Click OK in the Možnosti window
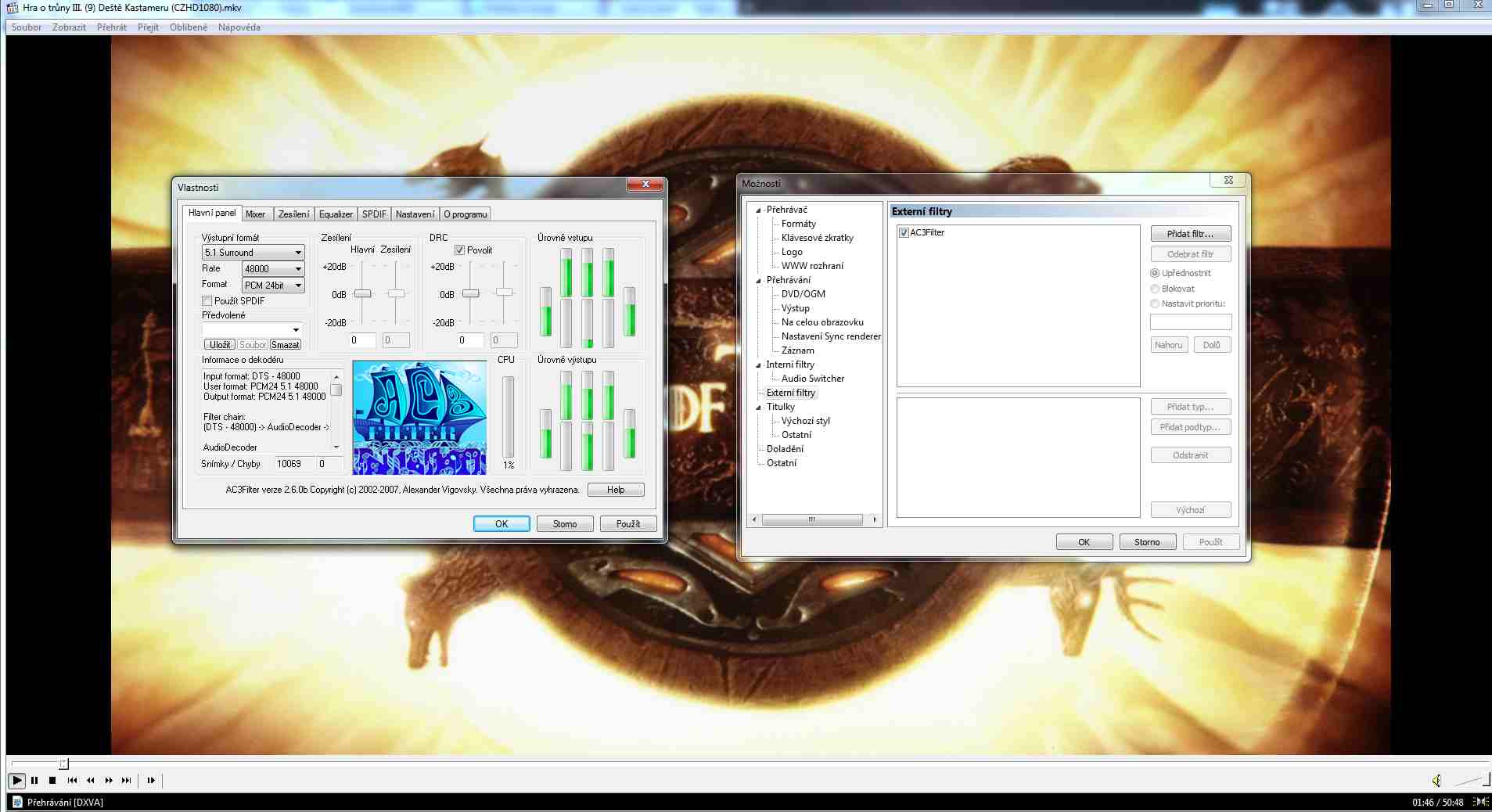Image resolution: width=1492 pixels, height=812 pixels. pos(1084,542)
